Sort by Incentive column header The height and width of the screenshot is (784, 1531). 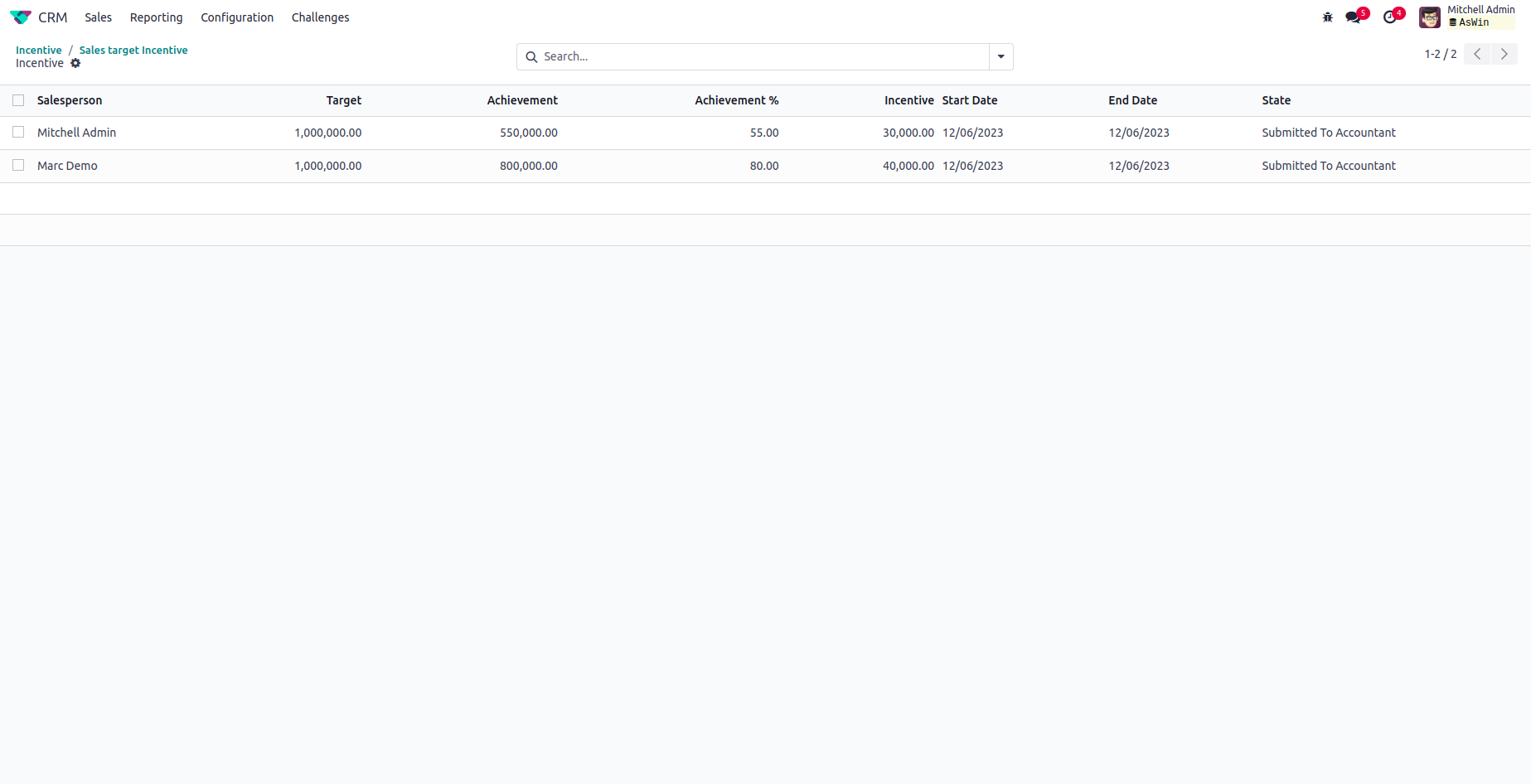click(909, 100)
